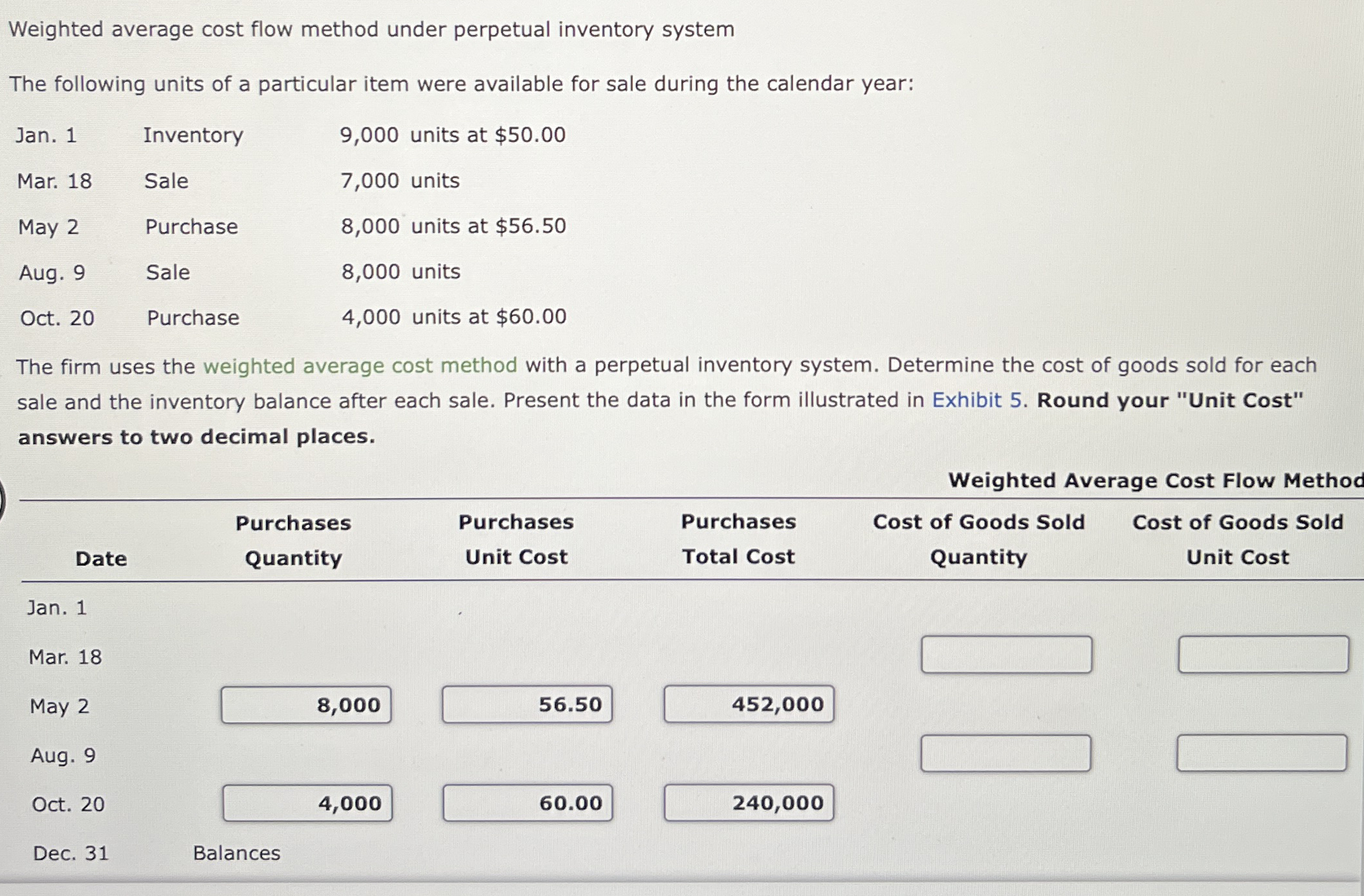Screen dimensions: 1364x896
Task: Select the Dec. 31 Balances row label
Action: [236, 854]
